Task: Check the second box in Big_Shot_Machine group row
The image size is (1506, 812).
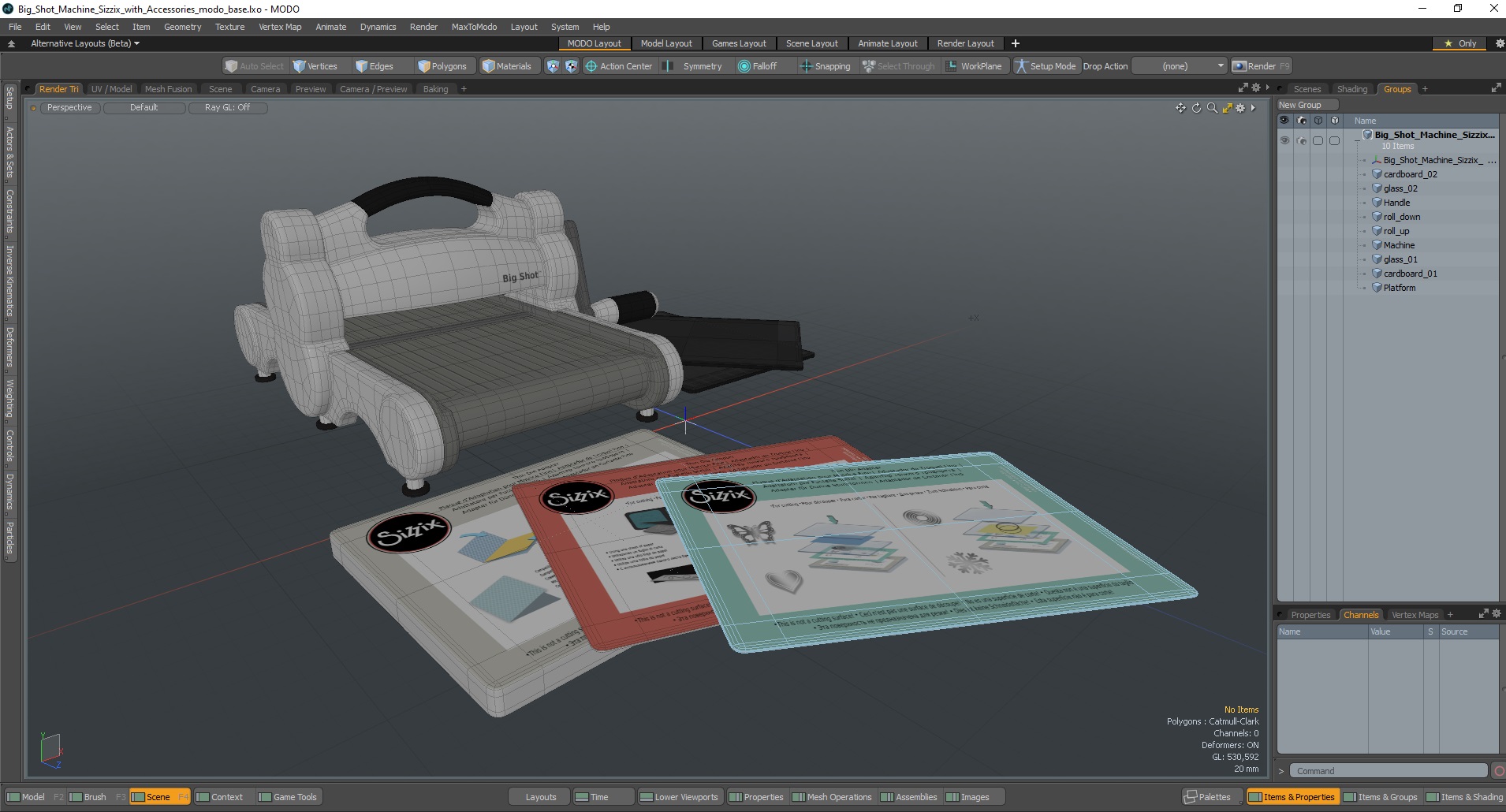Action: [x=1334, y=140]
